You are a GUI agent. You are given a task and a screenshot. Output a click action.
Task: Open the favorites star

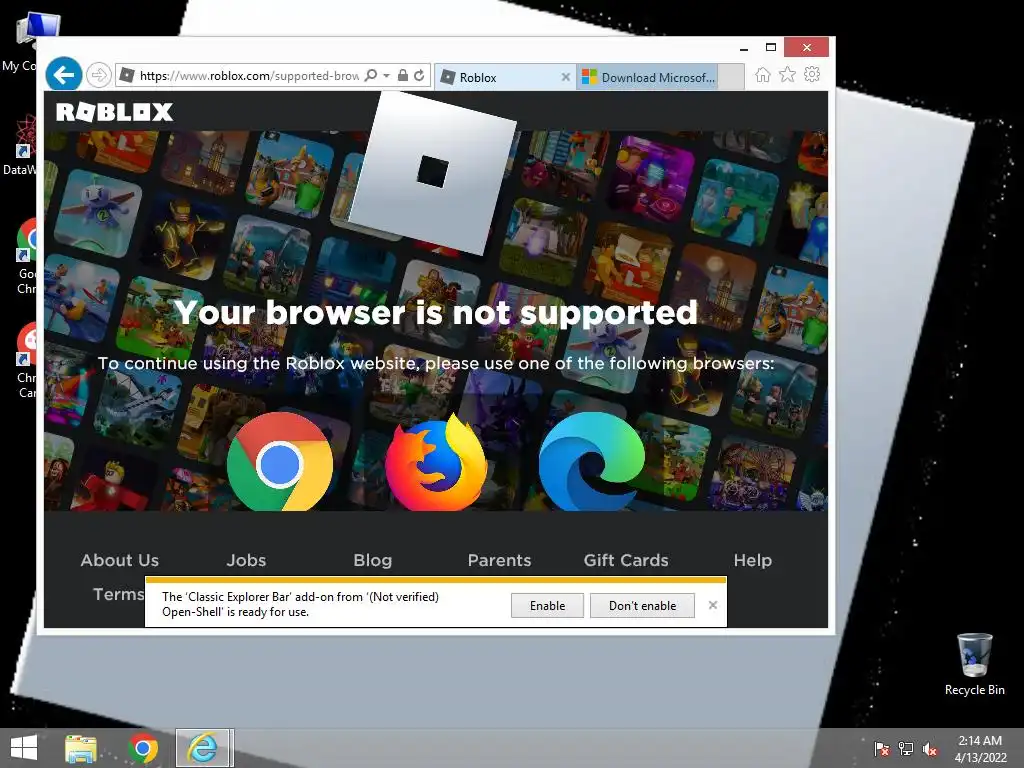(x=788, y=74)
